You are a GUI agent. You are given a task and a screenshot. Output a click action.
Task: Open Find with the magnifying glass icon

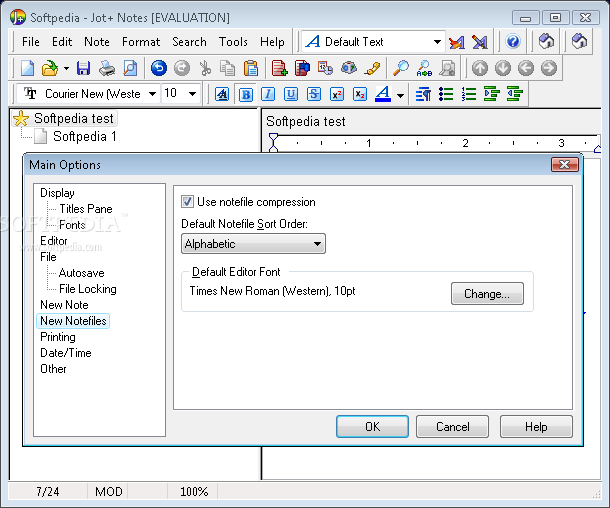[401, 68]
